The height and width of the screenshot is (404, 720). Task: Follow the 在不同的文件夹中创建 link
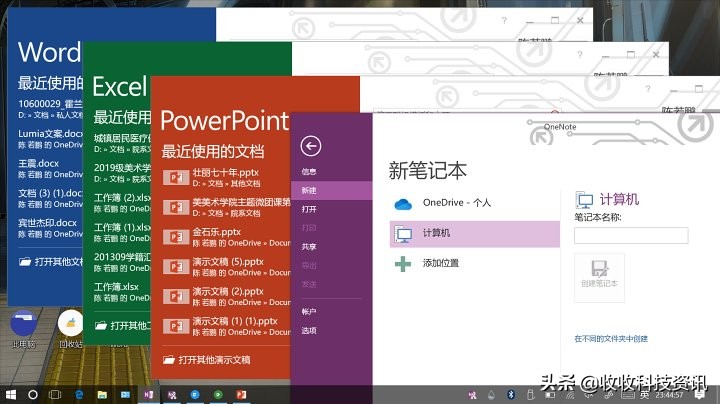[611, 339]
